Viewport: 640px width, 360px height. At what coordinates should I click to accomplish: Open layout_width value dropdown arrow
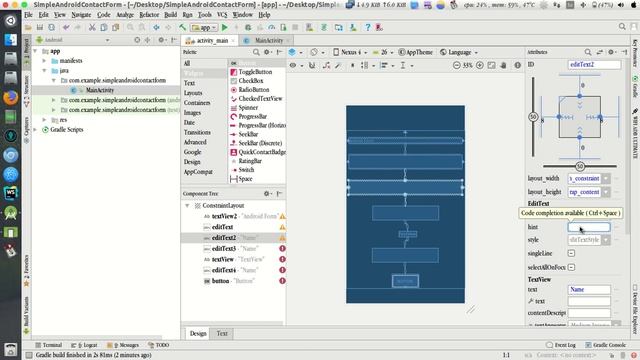pos(606,178)
